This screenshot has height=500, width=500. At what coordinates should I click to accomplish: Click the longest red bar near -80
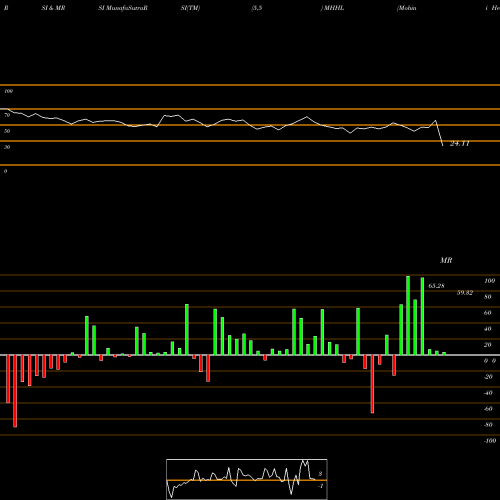tap(15, 391)
